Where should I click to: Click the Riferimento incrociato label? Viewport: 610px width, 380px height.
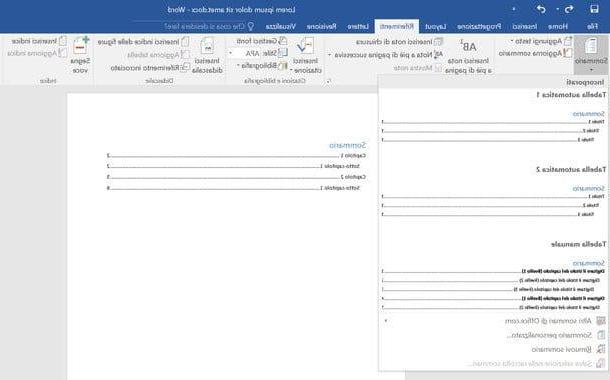click(x=145, y=67)
